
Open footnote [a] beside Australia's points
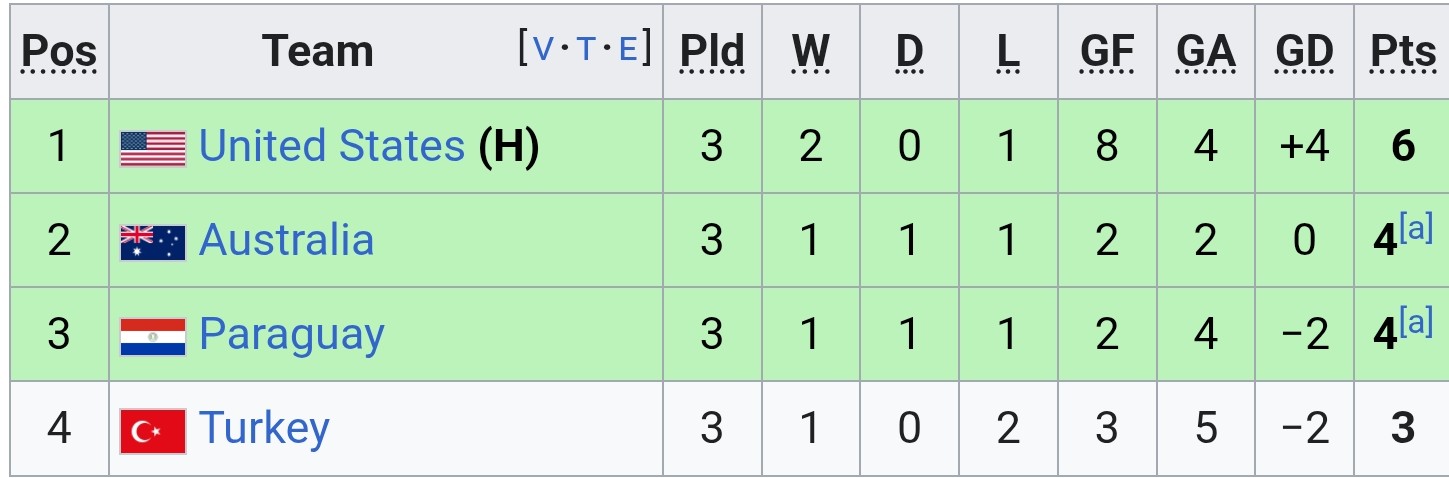point(1417,229)
